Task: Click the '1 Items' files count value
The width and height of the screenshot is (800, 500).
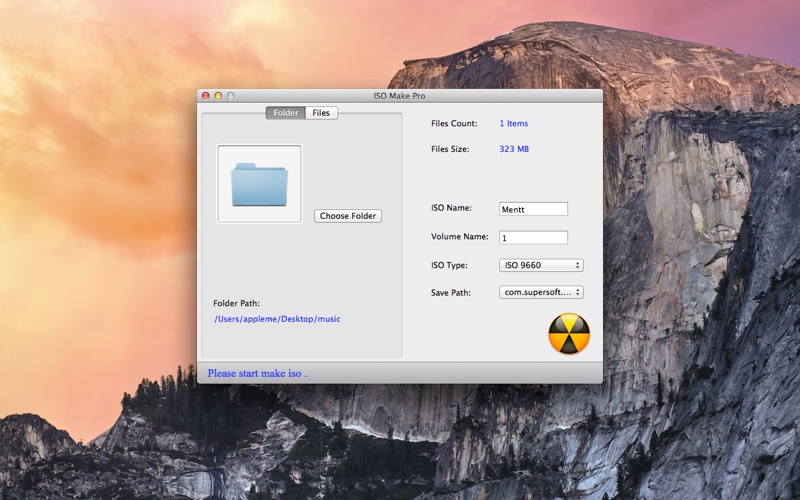Action: pyautogui.click(x=514, y=123)
